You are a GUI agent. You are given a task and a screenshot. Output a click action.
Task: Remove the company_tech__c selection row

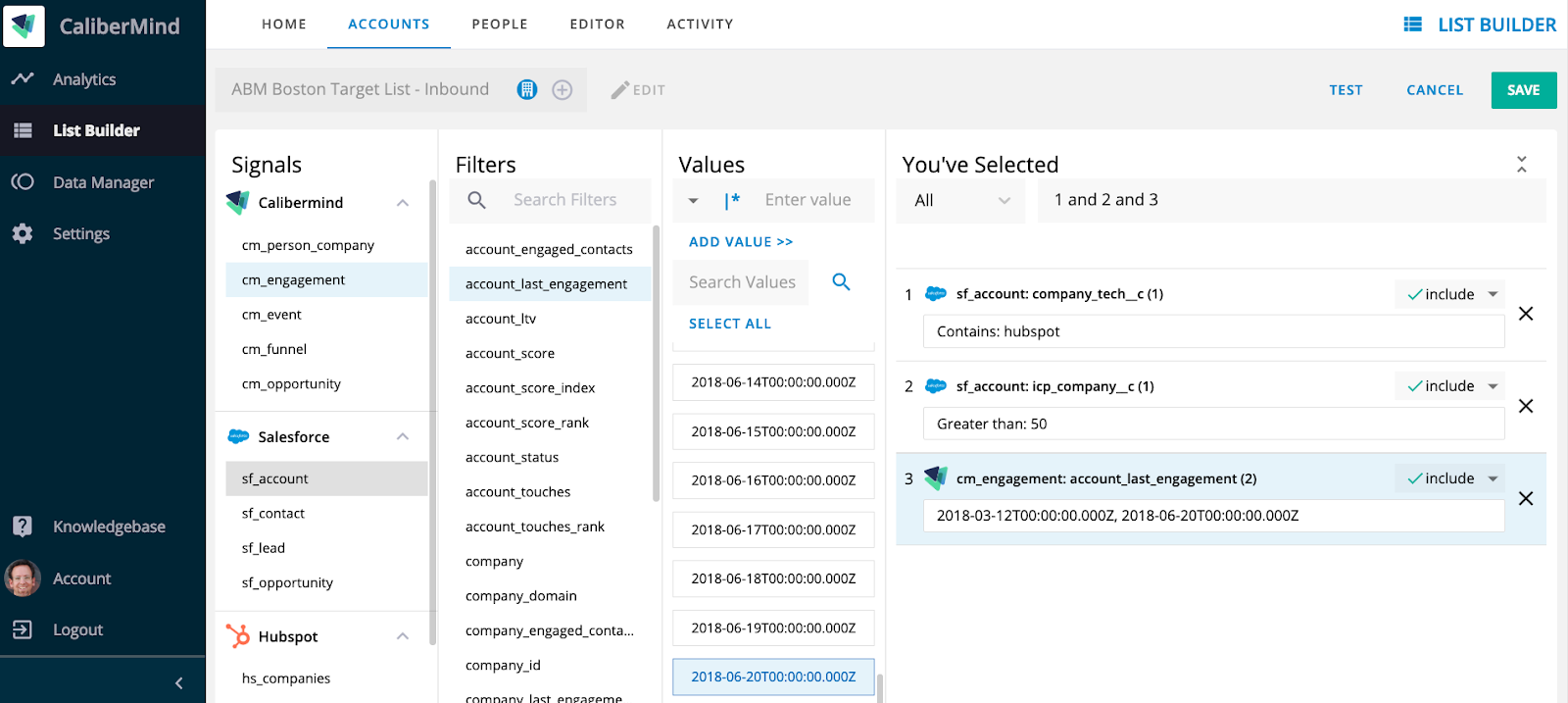pyautogui.click(x=1526, y=314)
